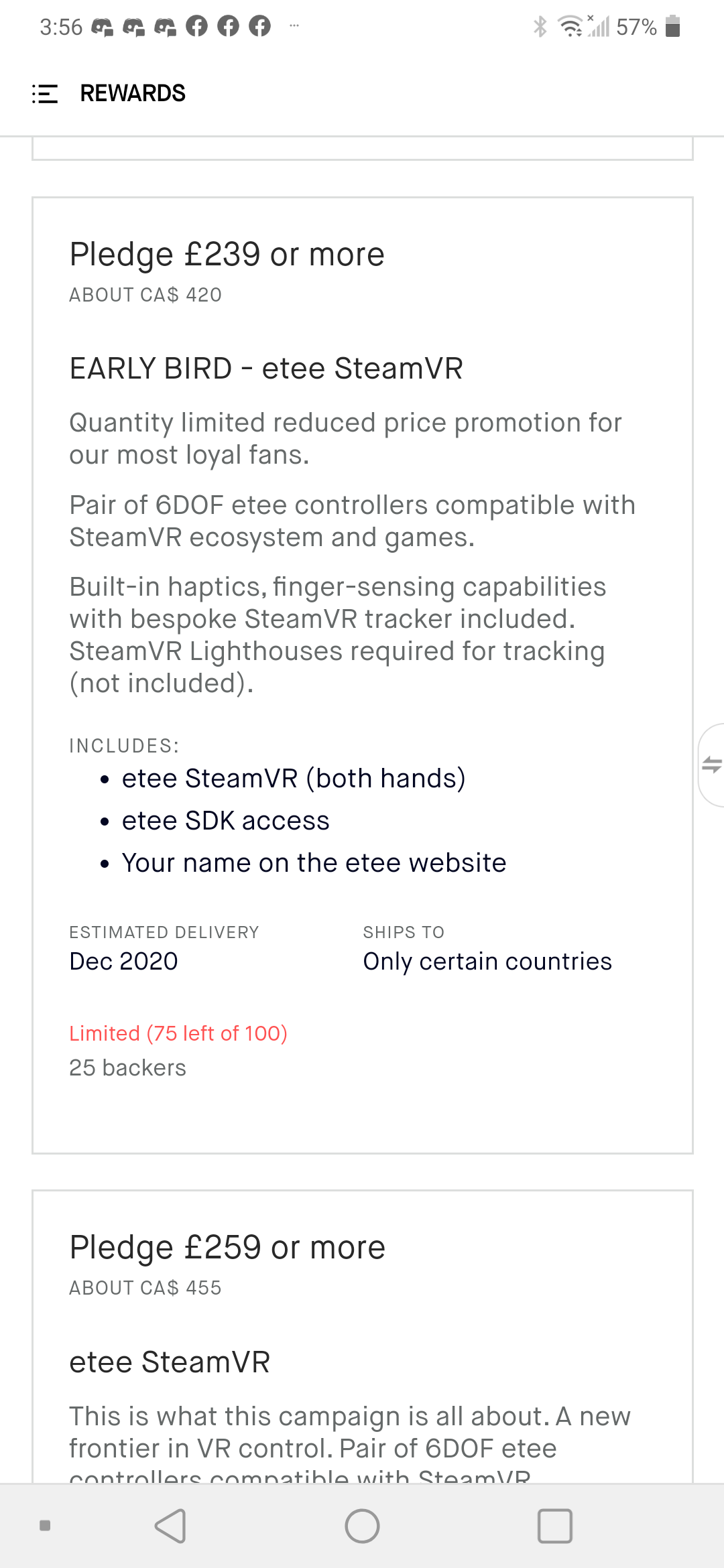Tap the Android back navigation button
The image size is (724, 1568).
point(170,1526)
